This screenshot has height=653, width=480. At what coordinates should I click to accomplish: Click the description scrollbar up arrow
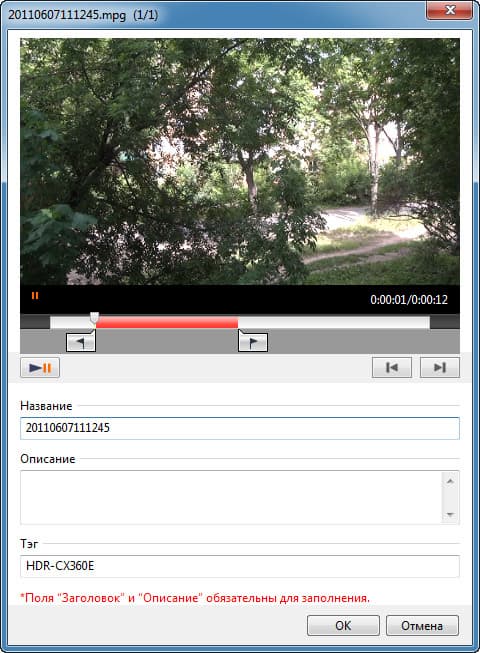click(450, 481)
